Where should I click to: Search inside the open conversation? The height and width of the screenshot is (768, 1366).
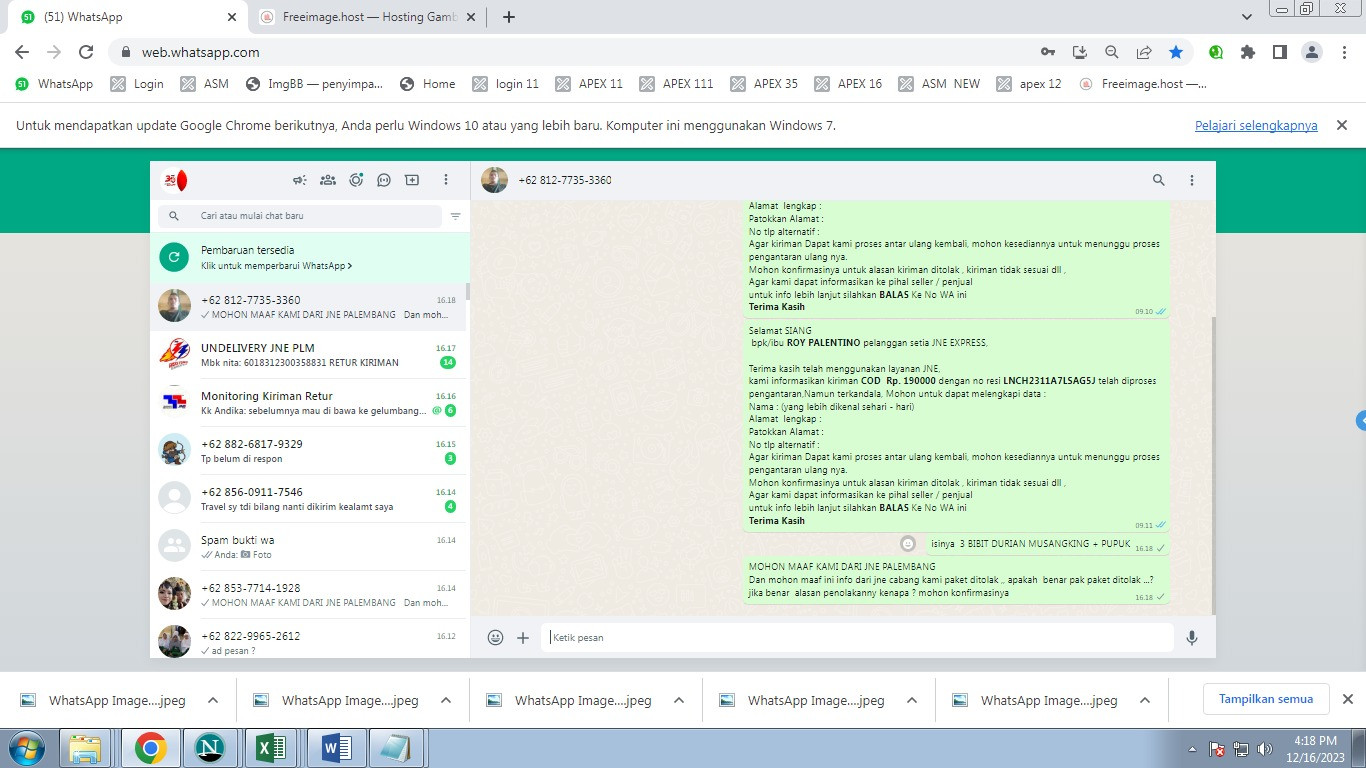coord(1159,180)
